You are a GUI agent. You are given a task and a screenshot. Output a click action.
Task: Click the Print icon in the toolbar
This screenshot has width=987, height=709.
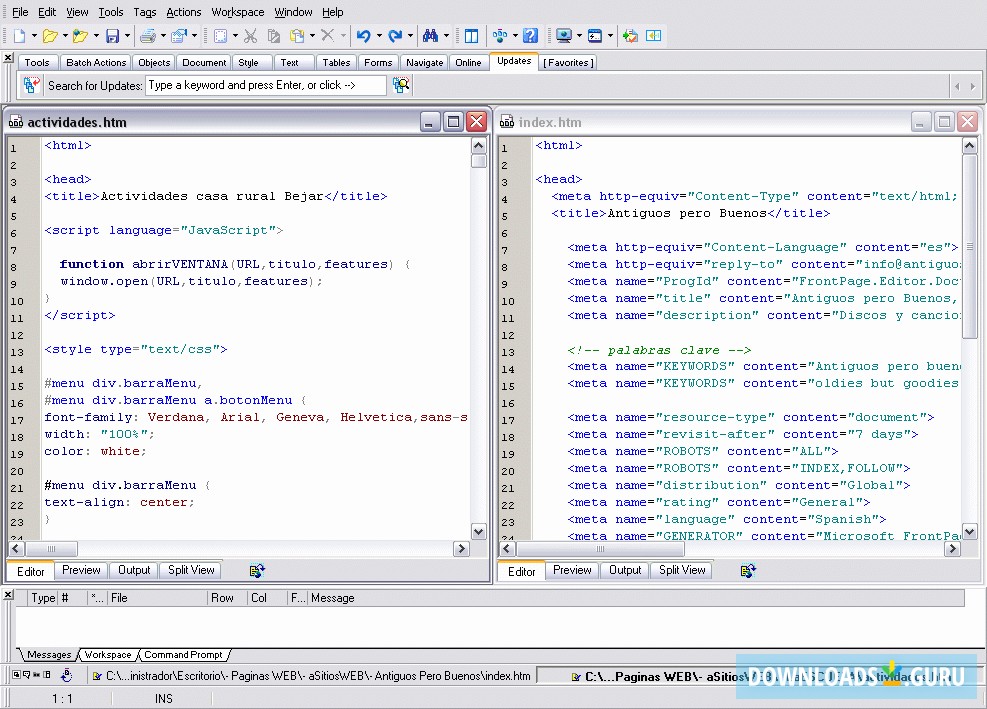tap(147, 36)
